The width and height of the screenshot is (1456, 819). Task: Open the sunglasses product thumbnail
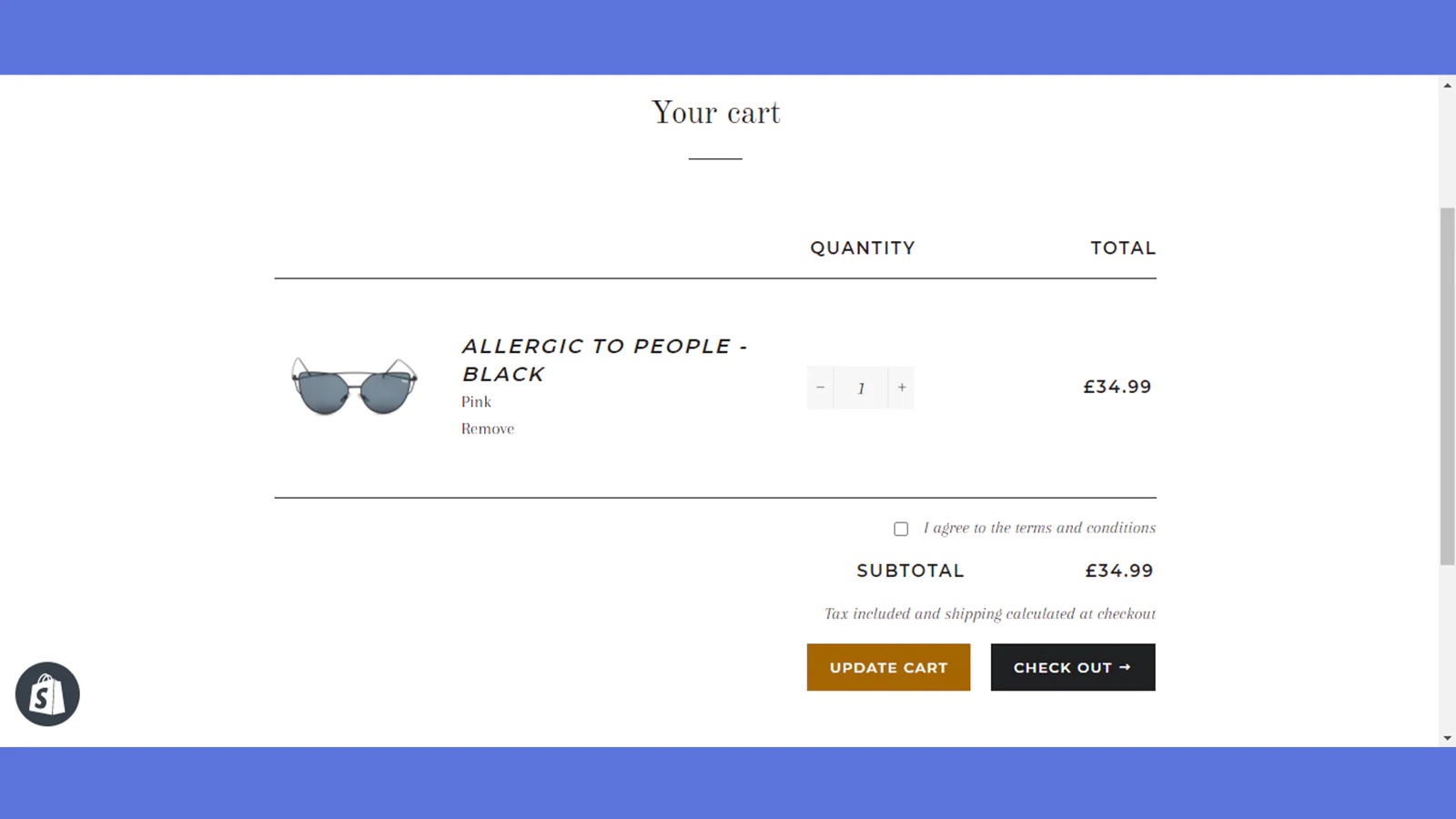pos(354,387)
